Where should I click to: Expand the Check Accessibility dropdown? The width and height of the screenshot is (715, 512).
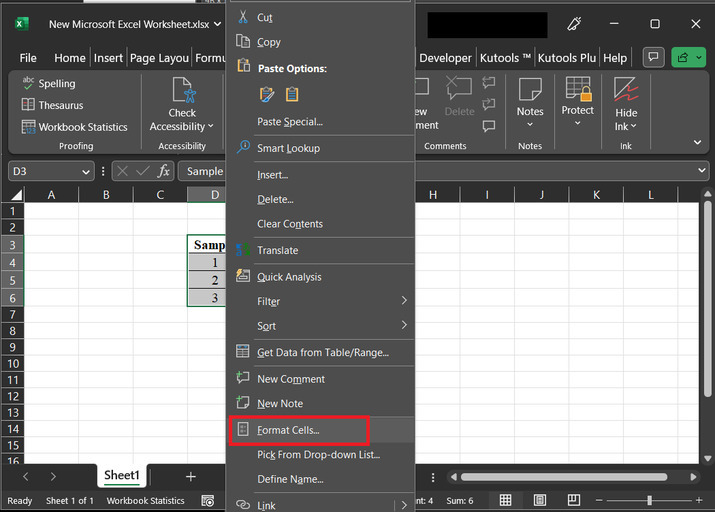[x=210, y=126]
